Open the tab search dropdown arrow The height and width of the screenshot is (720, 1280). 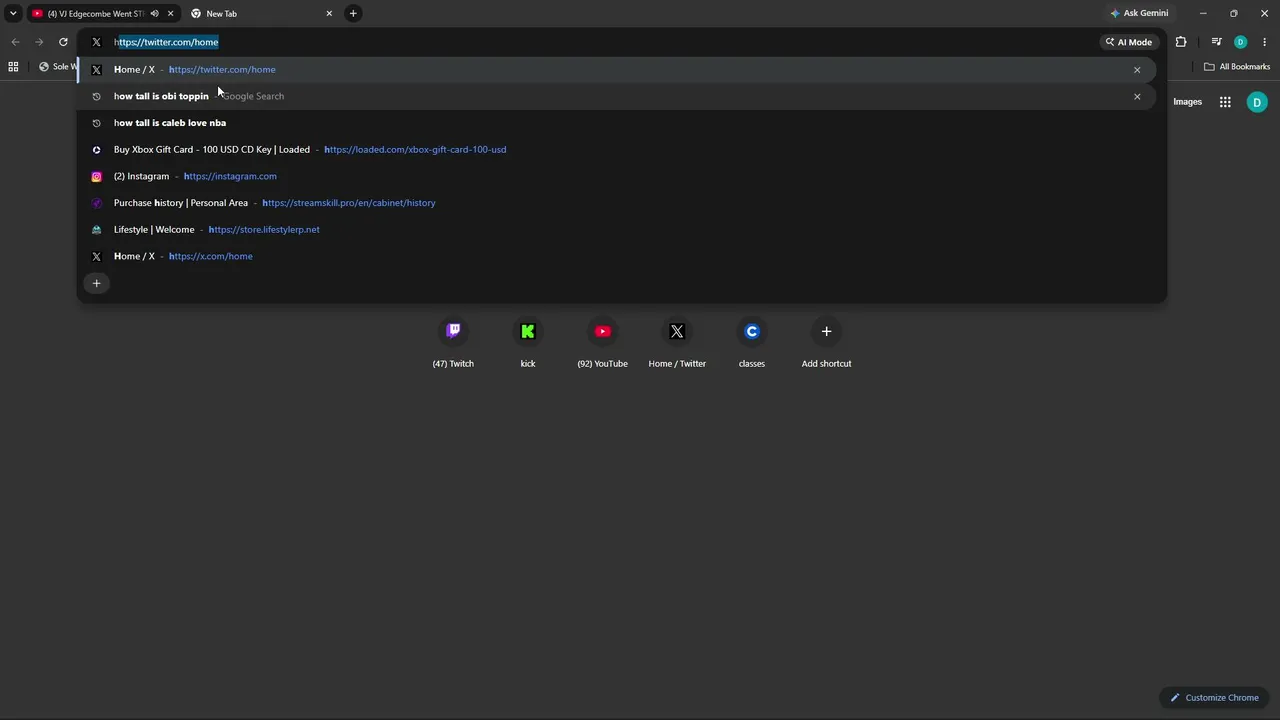tap(13, 13)
